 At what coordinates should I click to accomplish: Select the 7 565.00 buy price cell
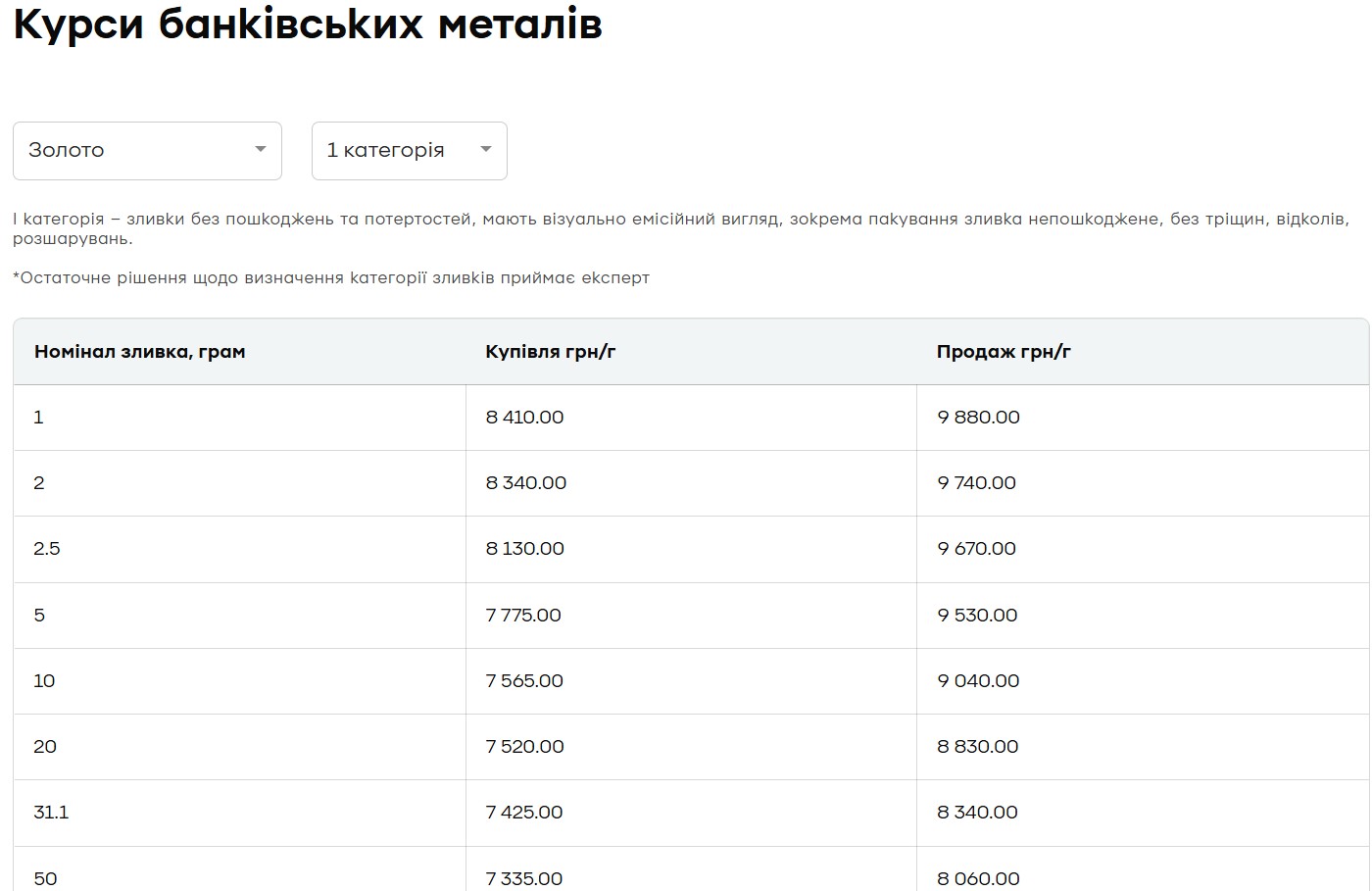(x=691, y=681)
